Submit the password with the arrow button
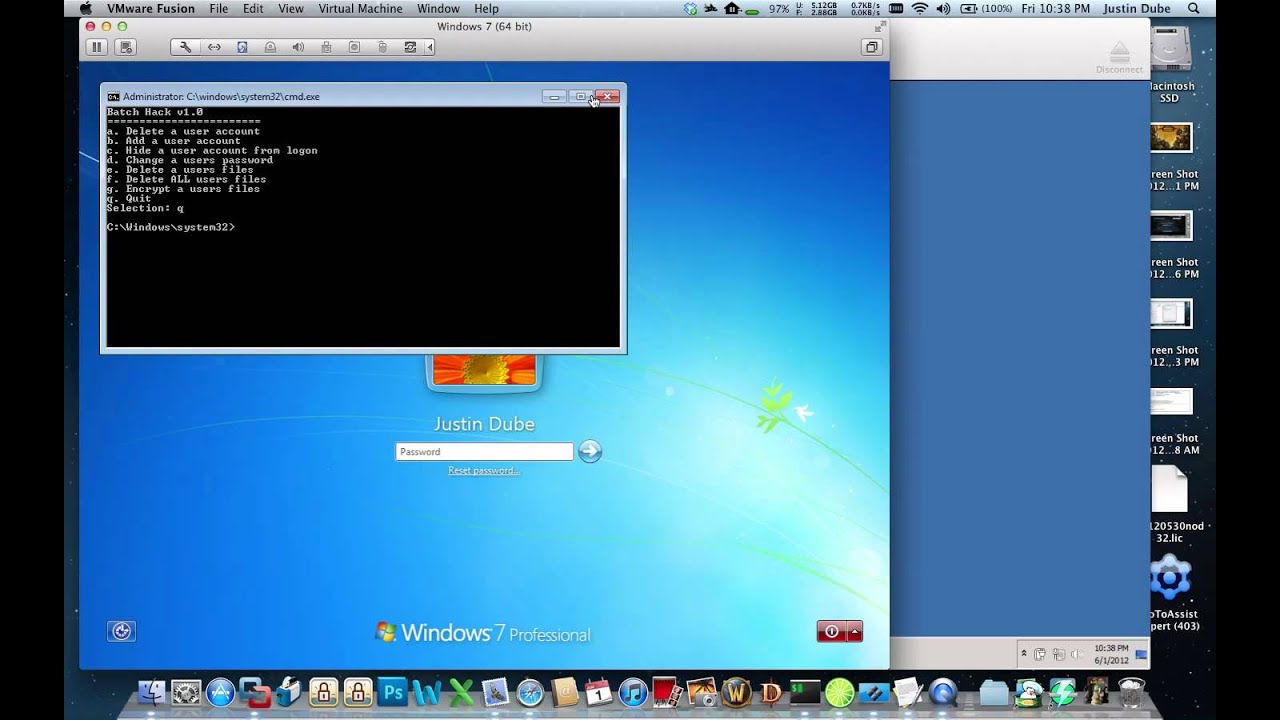 coord(590,452)
